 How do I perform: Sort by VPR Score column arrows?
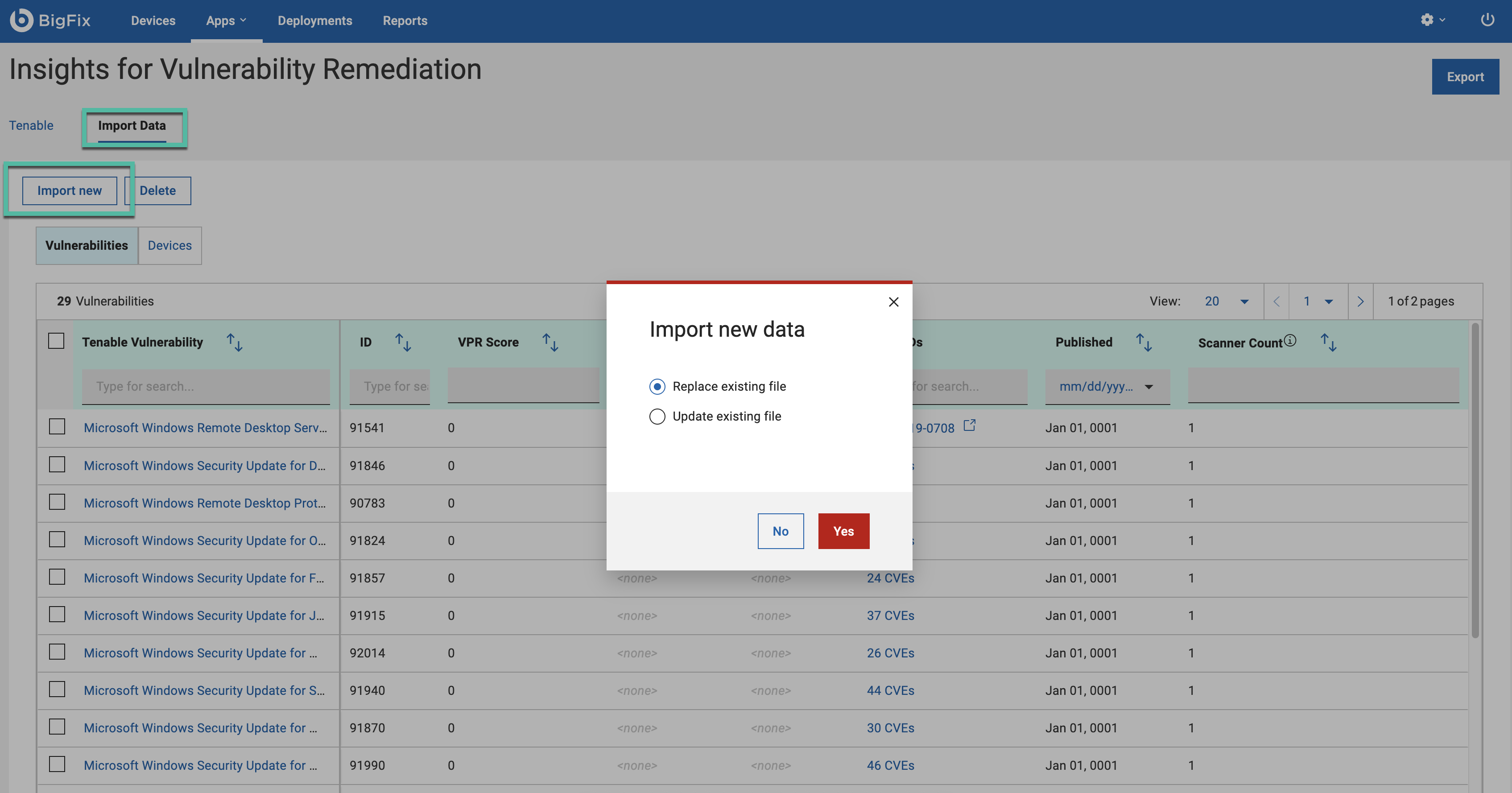(550, 342)
